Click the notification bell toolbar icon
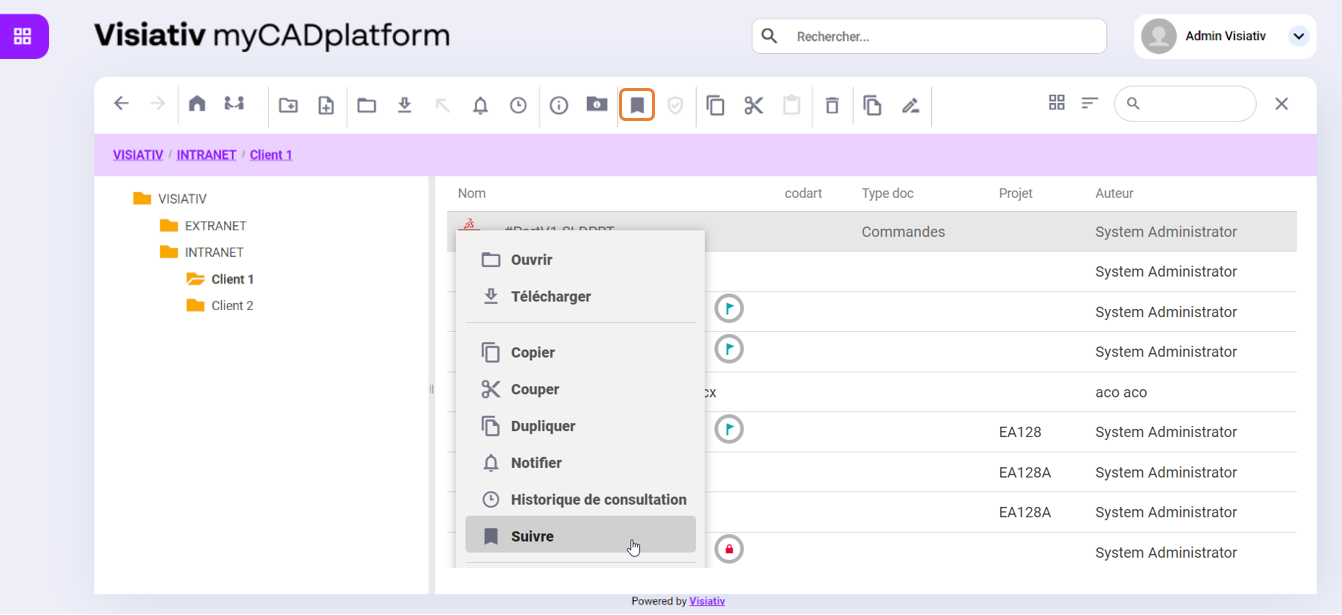 481,105
